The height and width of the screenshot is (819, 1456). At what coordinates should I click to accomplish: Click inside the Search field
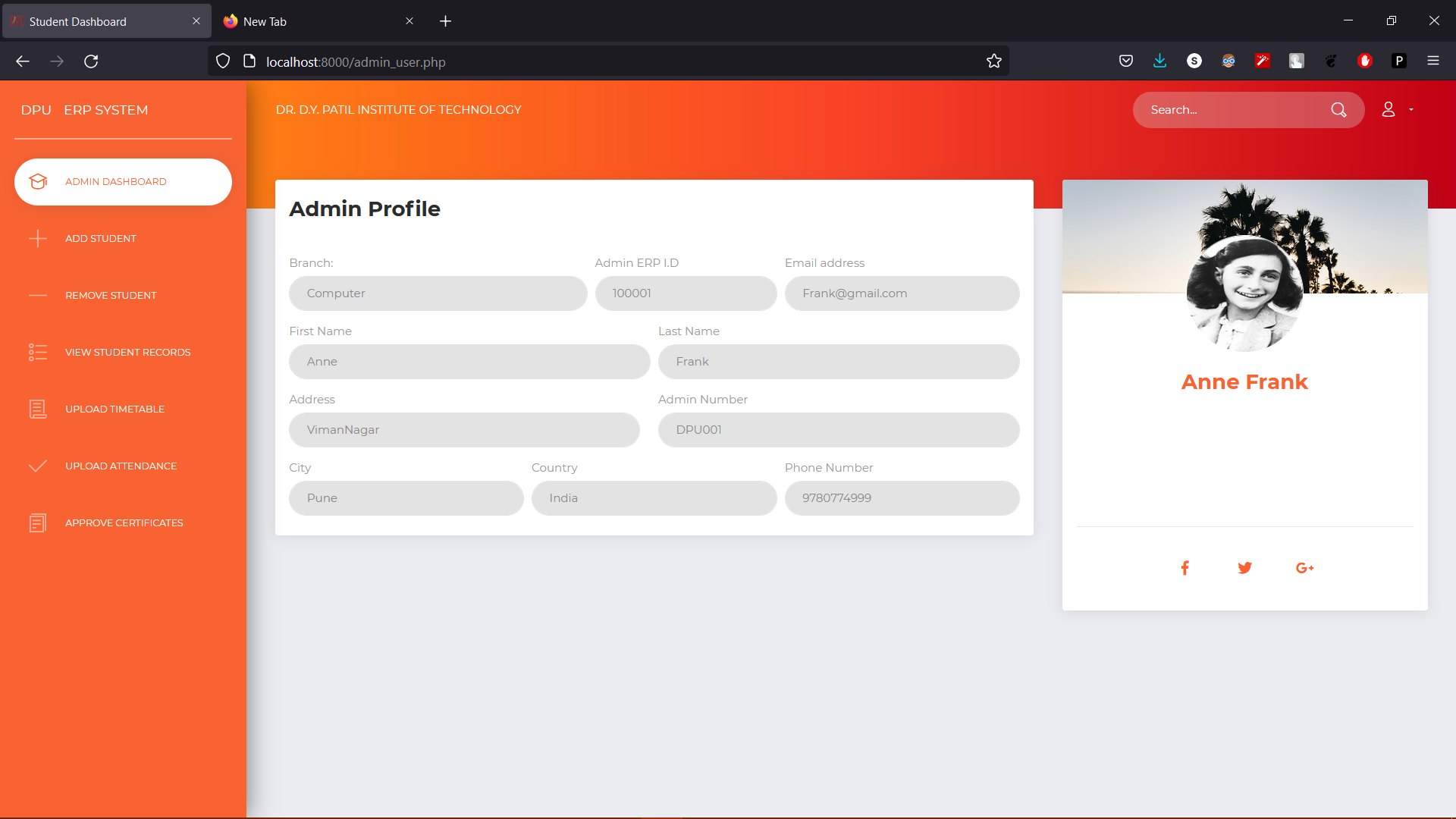1228,109
